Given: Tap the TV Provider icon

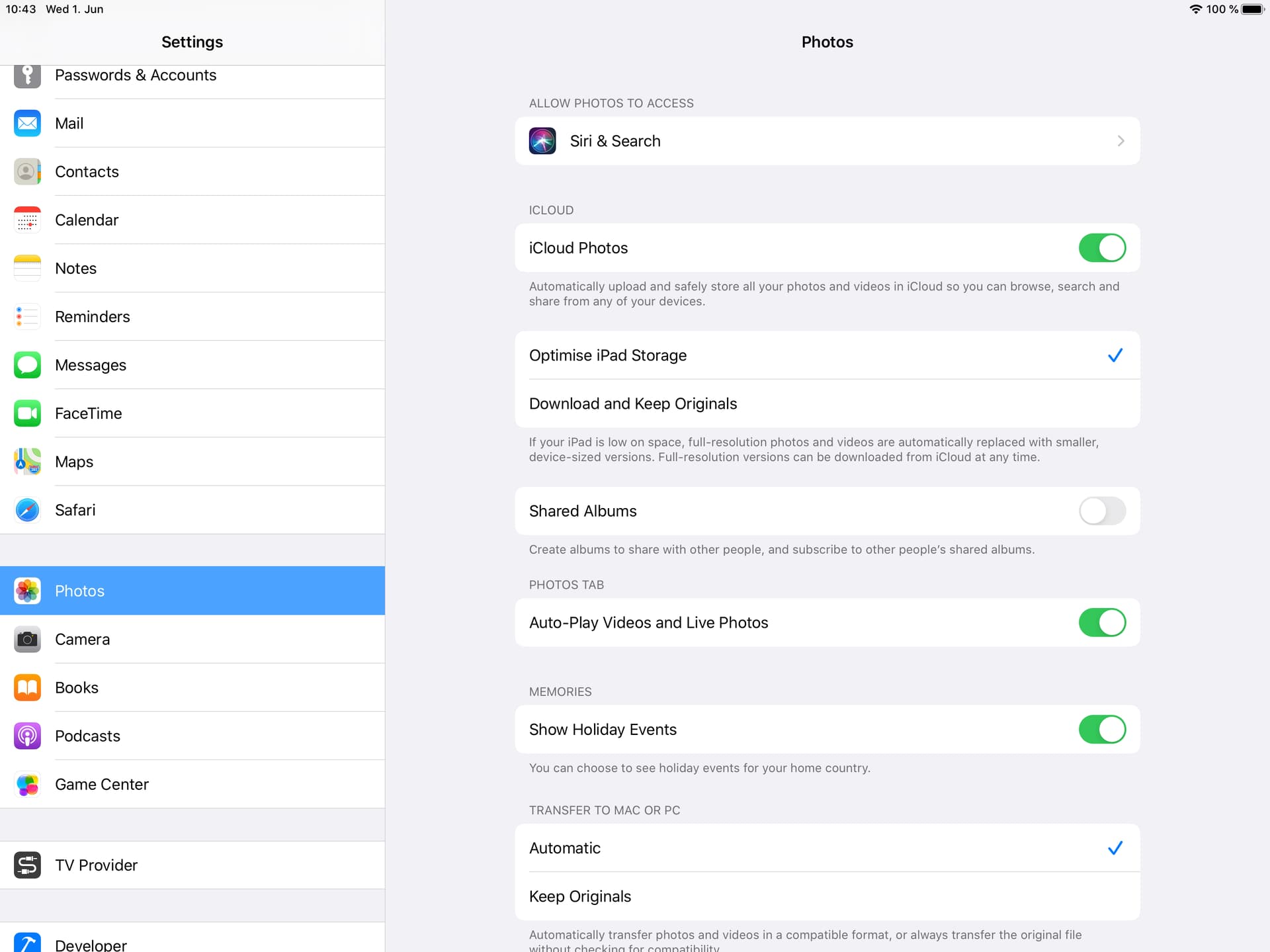Looking at the screenshot, I should (27, 865).
